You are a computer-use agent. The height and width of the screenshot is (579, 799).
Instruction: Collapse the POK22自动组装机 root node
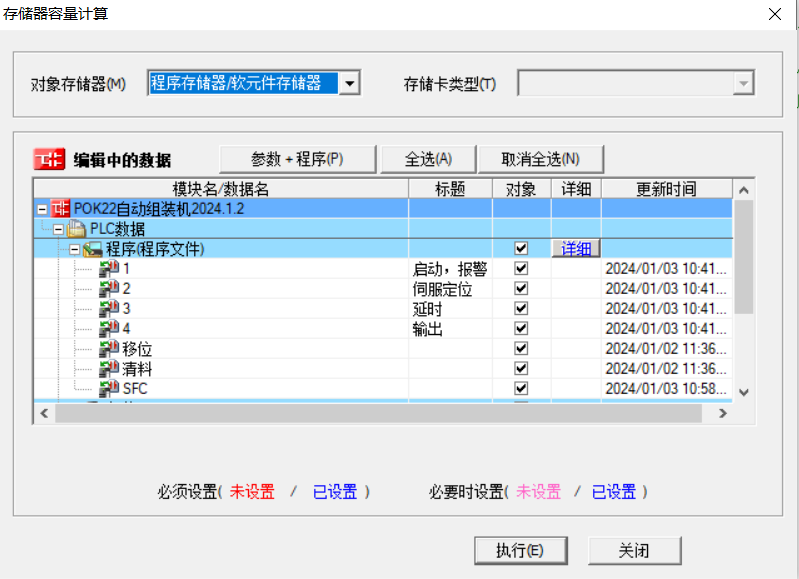click(42, 209)
